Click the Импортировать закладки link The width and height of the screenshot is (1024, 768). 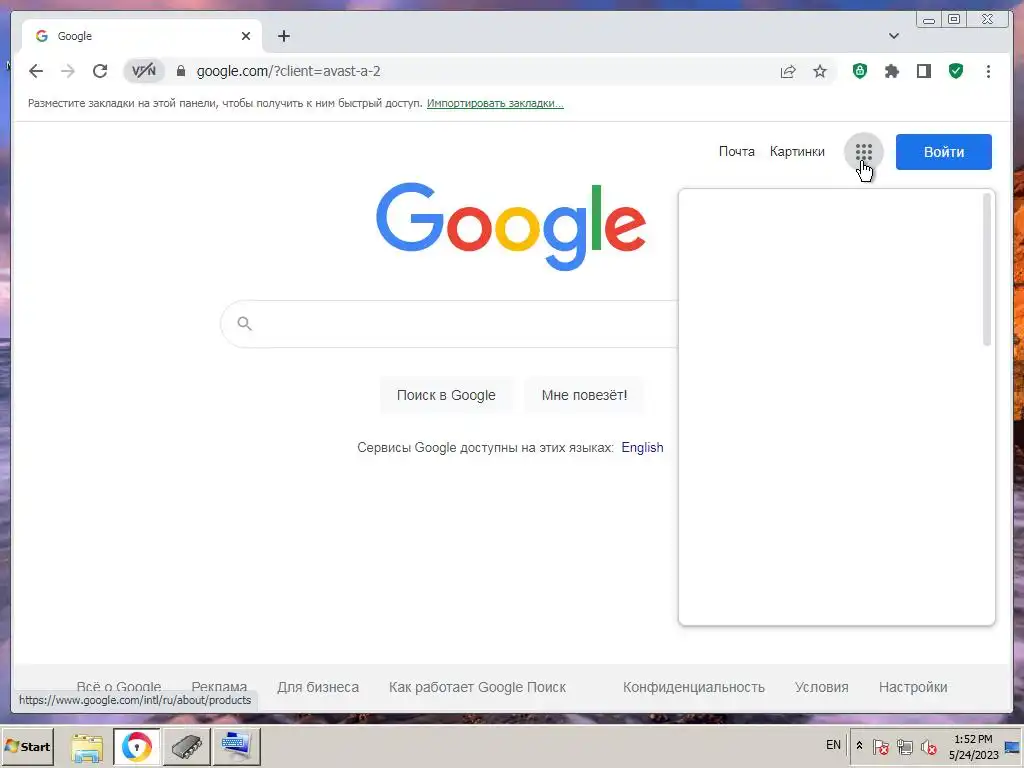tap(495, 103)
